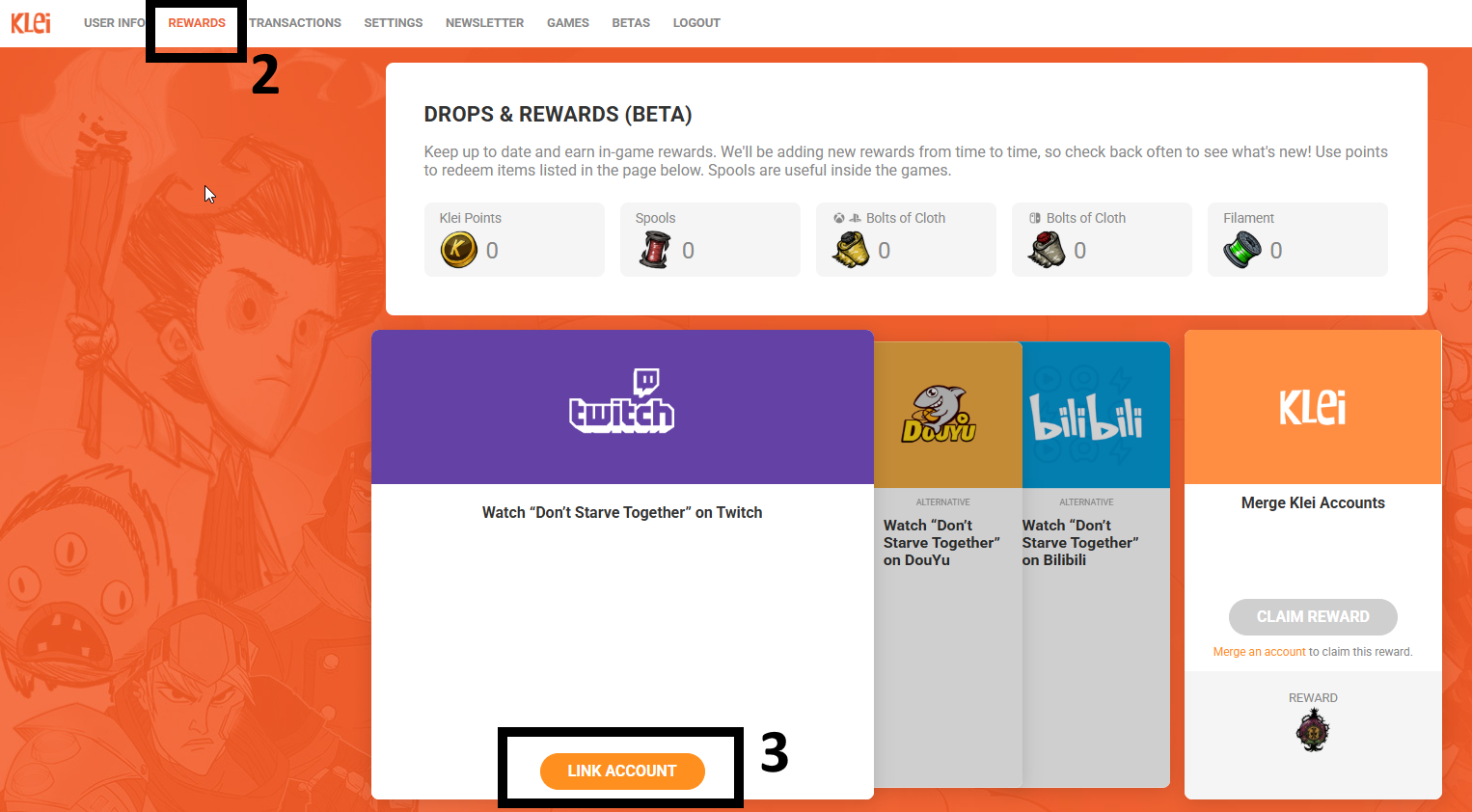Switch to the Rewards tab
This screenshot has width=1472, height=812.
point(197,23)
